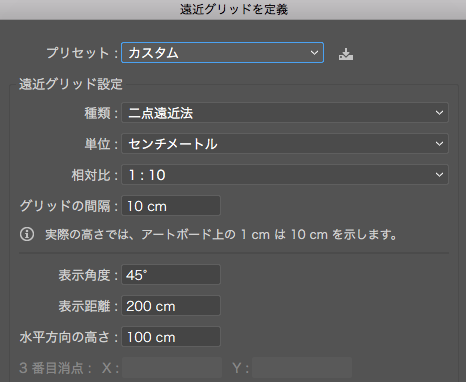This screenshot has height=382, width=466.
Task: Open the 相対比 dropdown showing 1 : 10
Action: click(285, 175)
